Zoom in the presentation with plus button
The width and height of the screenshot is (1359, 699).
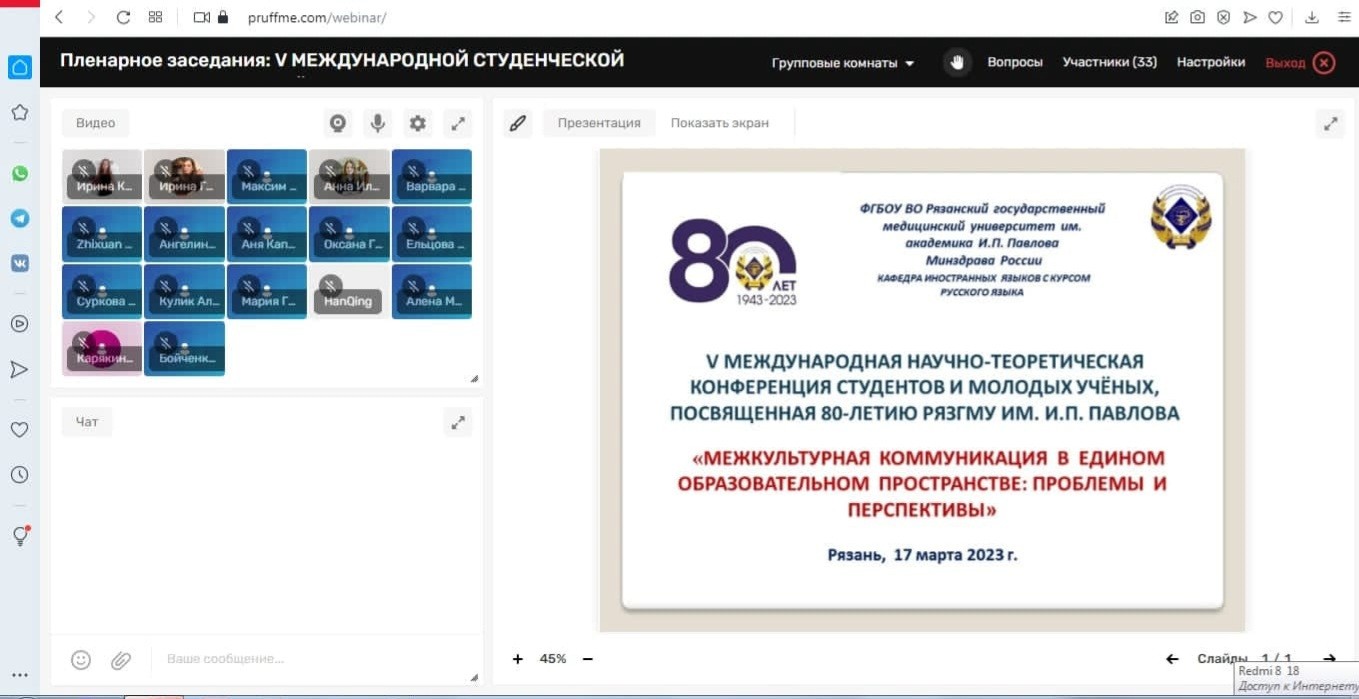coord(517,659)
